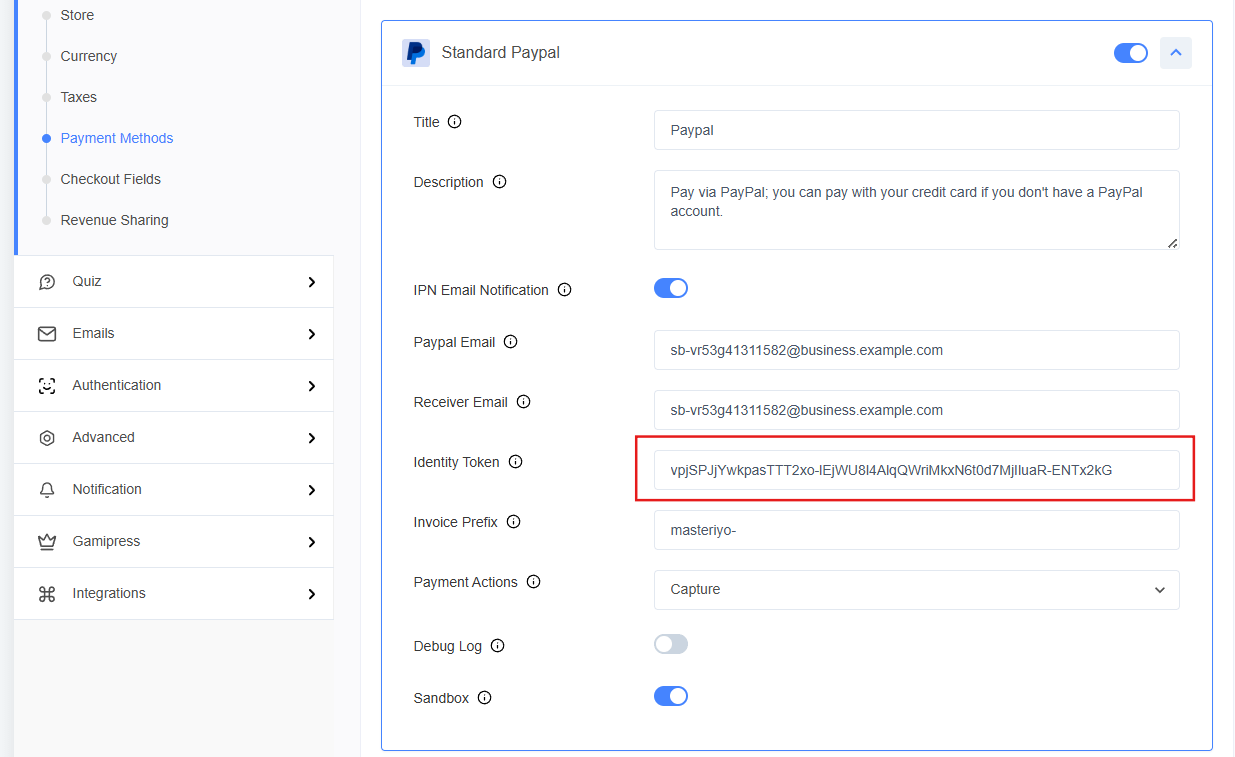Expand the Quiz chevron arrow
This screenshot has height=757, width=1235.
(x=312, y=282)
